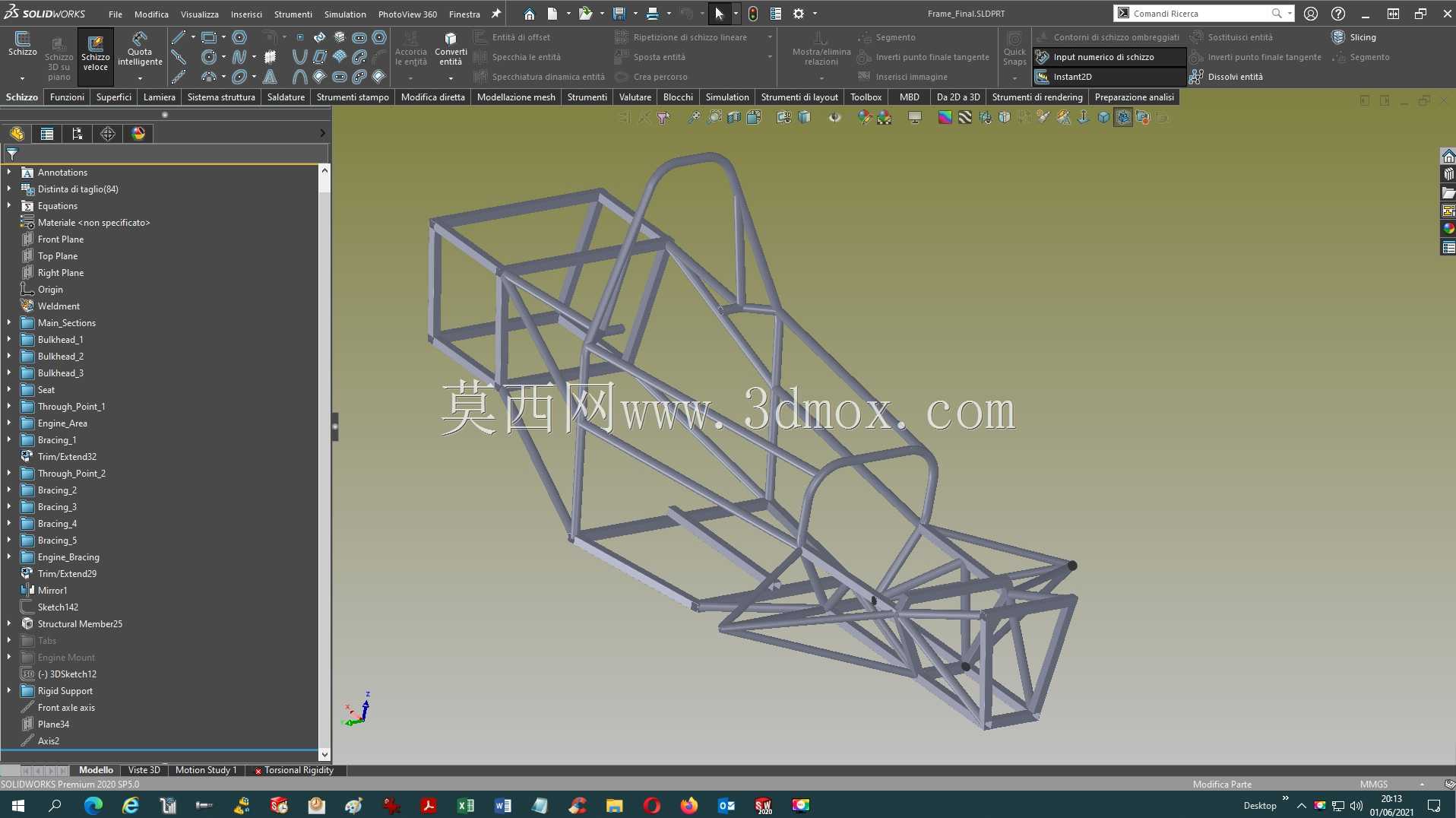Click the Quota intelligente dimension tool
1456x818 pixels.
[x=140, y=50]
